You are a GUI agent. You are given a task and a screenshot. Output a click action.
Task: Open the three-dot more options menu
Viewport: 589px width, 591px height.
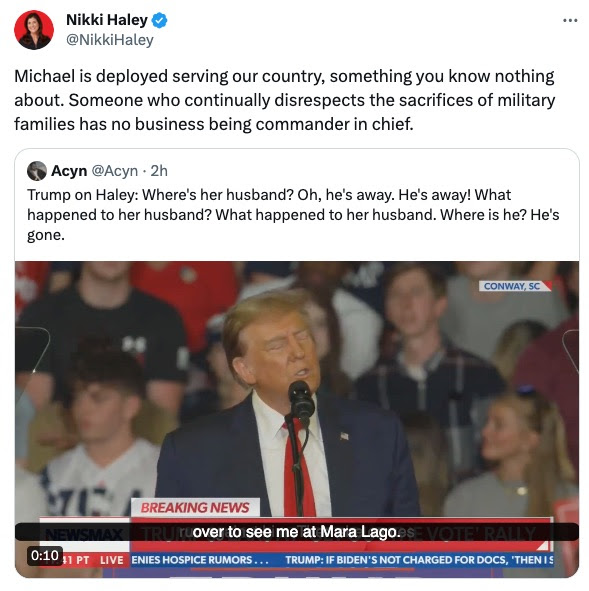point(570,21)
